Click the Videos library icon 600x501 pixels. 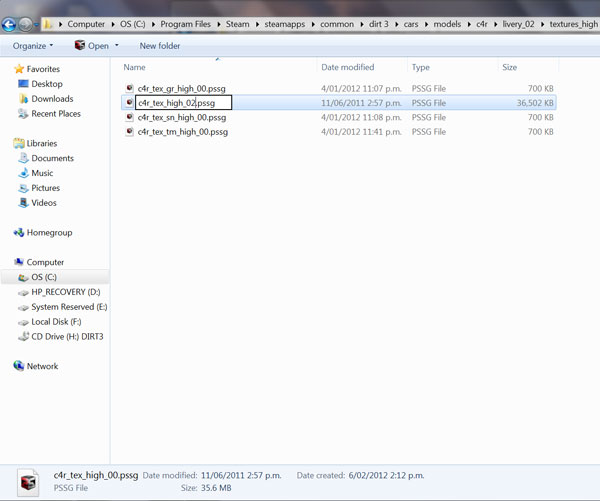(23, 203)
